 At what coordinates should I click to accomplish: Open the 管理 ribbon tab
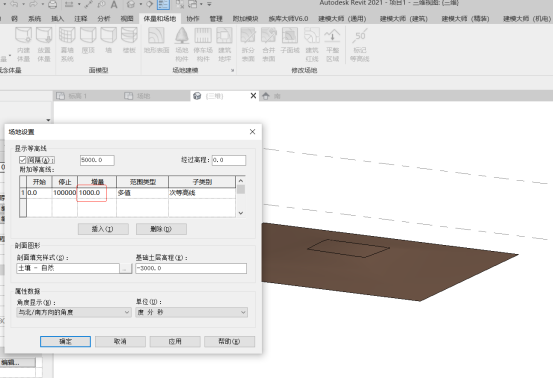point(216,19)
